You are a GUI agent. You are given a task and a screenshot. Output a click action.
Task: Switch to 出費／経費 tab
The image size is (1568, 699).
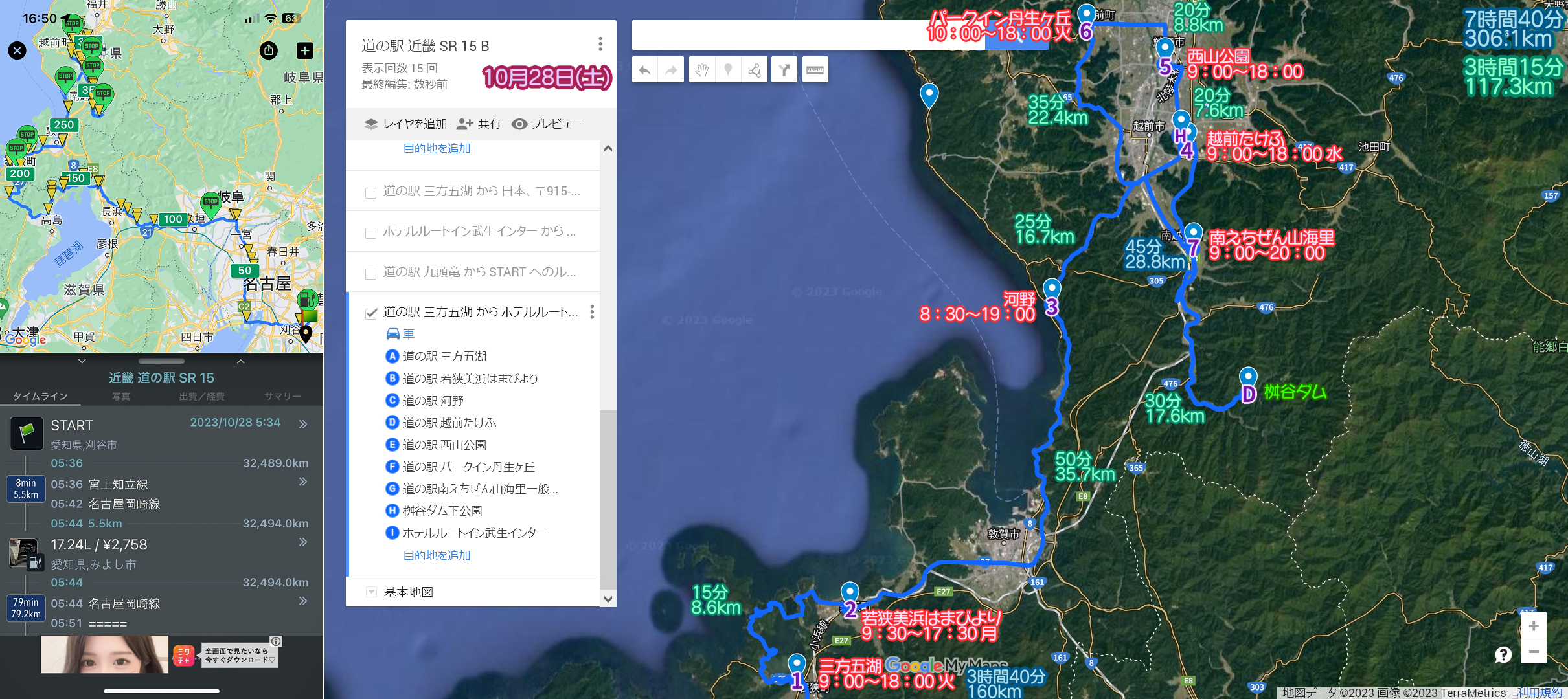(202, 396)
